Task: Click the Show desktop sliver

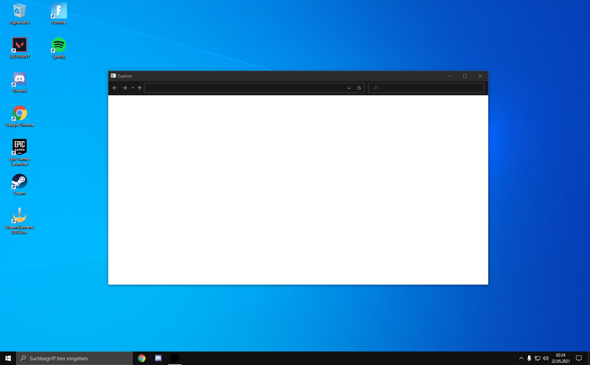Action: pos(589,358)
